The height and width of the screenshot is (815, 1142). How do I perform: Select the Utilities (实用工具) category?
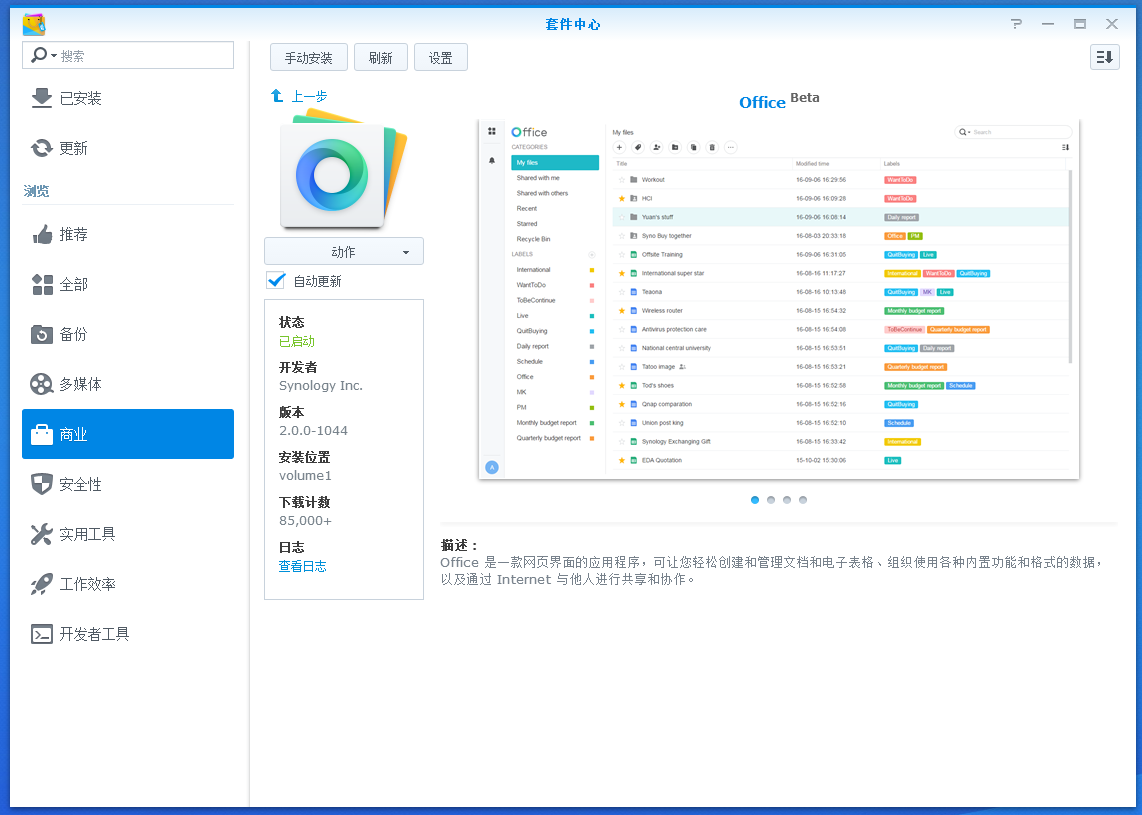click(x=127, y=534)
